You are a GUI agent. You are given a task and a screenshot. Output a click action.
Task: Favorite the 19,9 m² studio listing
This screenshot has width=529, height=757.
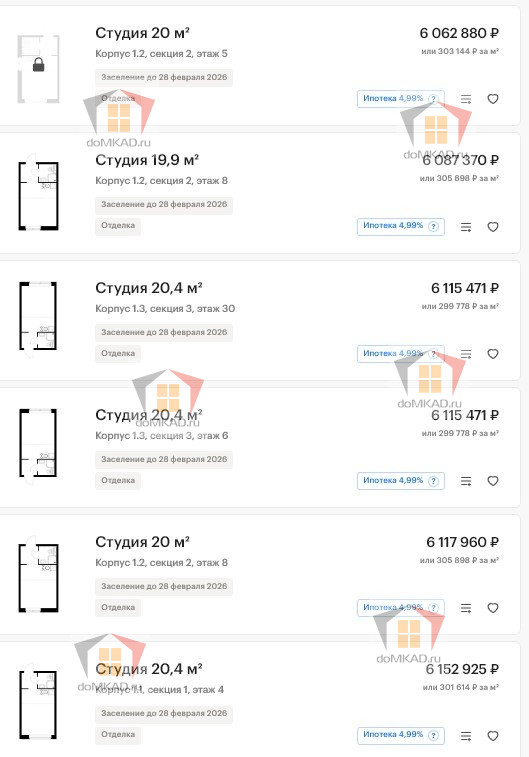492,227
